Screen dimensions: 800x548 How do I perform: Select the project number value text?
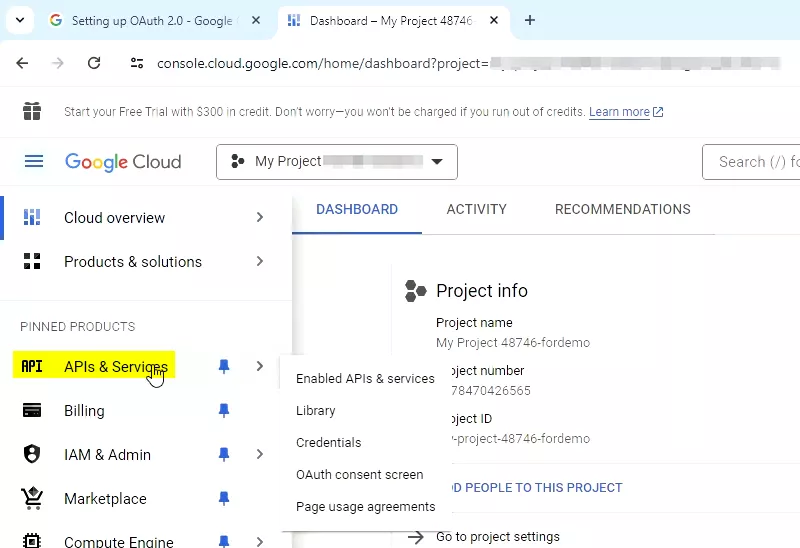pos(491,391)
